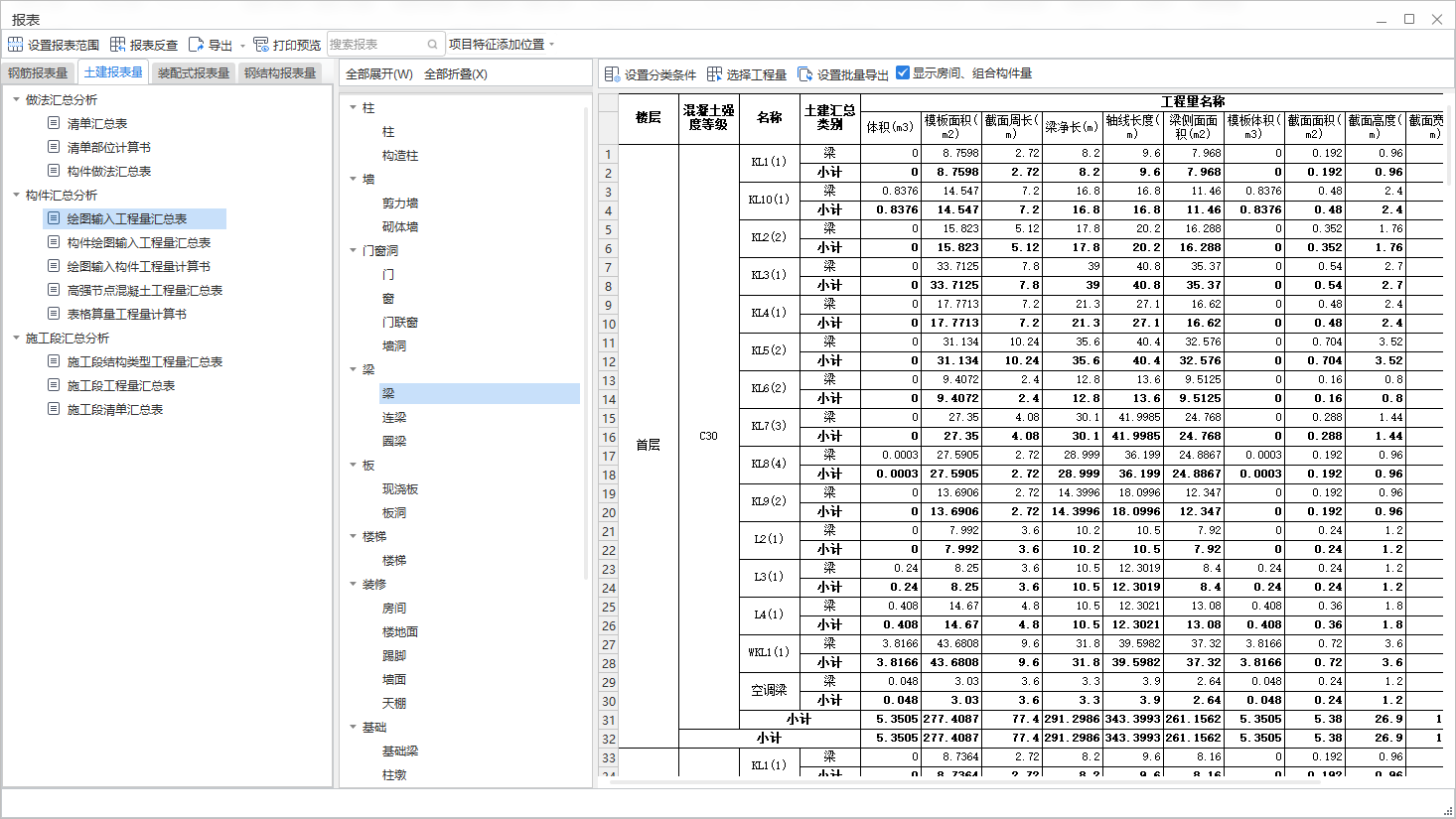Viewport: 1456px width, 819px height.
Task: Click document icon beside 高强节点混凝土工程量汇总表
Action: tap(54, 290)
